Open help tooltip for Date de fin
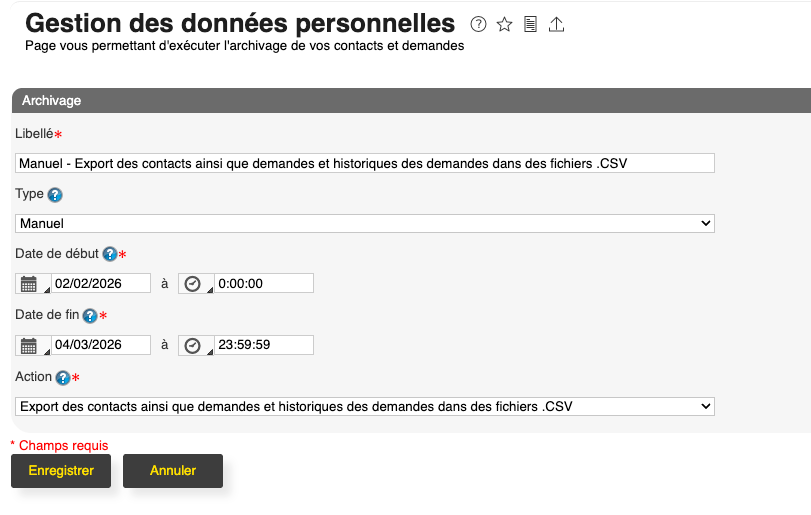811x515 pixels. tap(89, 316)
